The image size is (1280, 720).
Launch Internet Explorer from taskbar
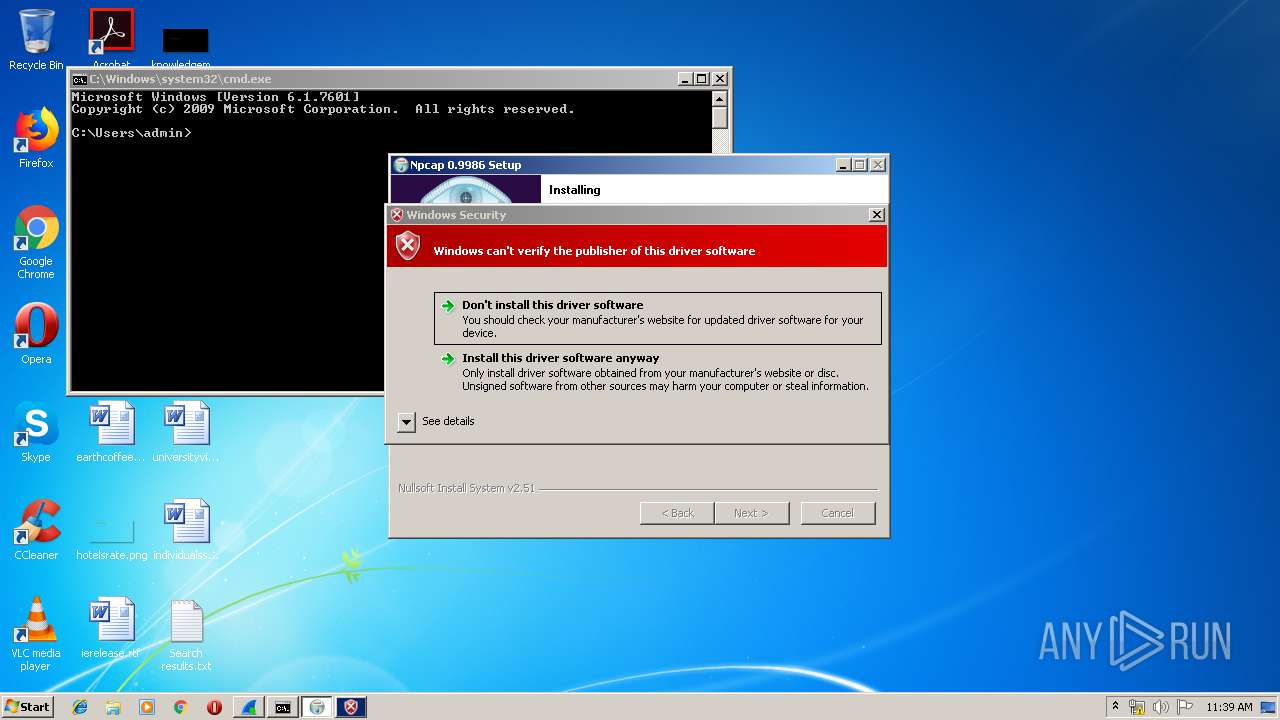pyautogui.click(x=80, y=707)
